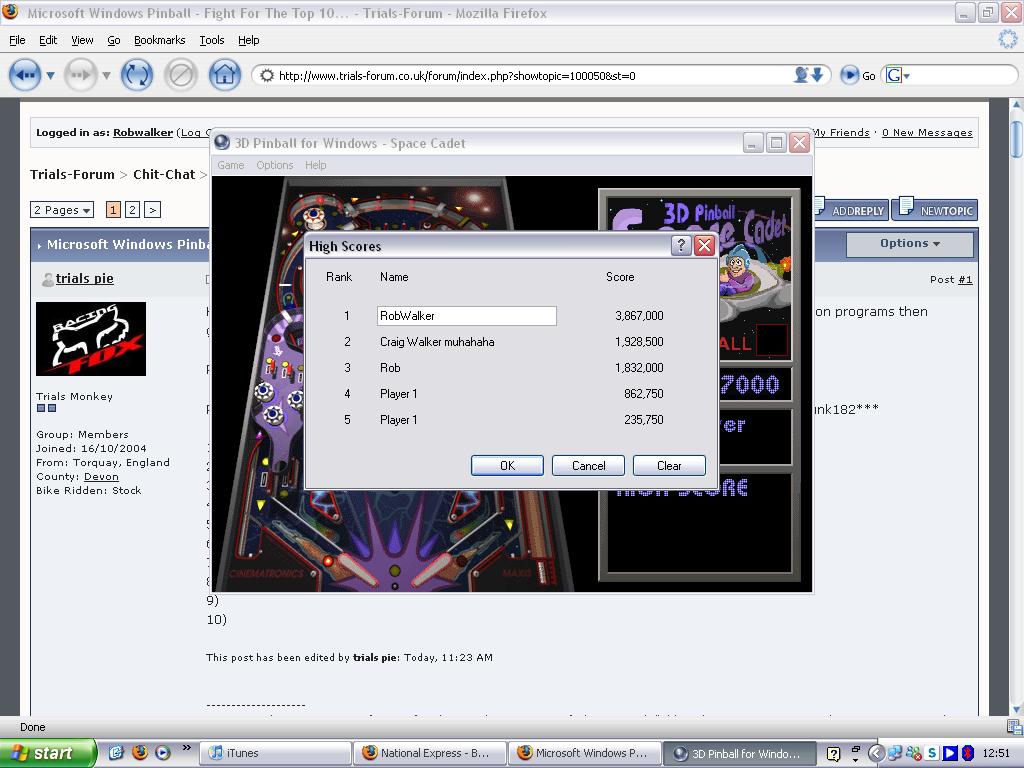Screen dimensions: 1024x768
Task: Open the Chit-Chat breadcrumb link
Action: click(x=164, y=174)
